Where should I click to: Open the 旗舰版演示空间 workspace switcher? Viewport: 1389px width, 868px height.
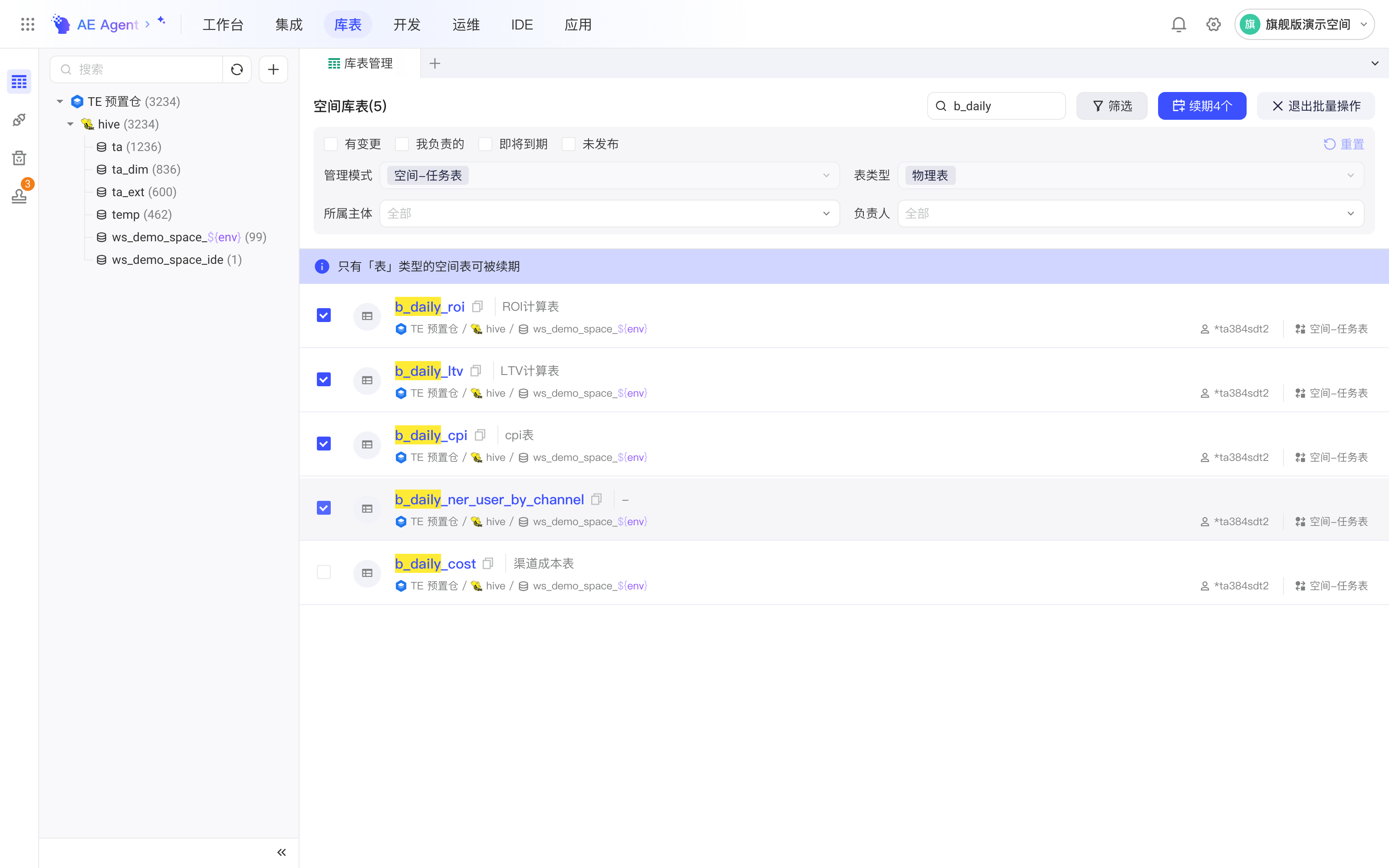point(1304,24)
